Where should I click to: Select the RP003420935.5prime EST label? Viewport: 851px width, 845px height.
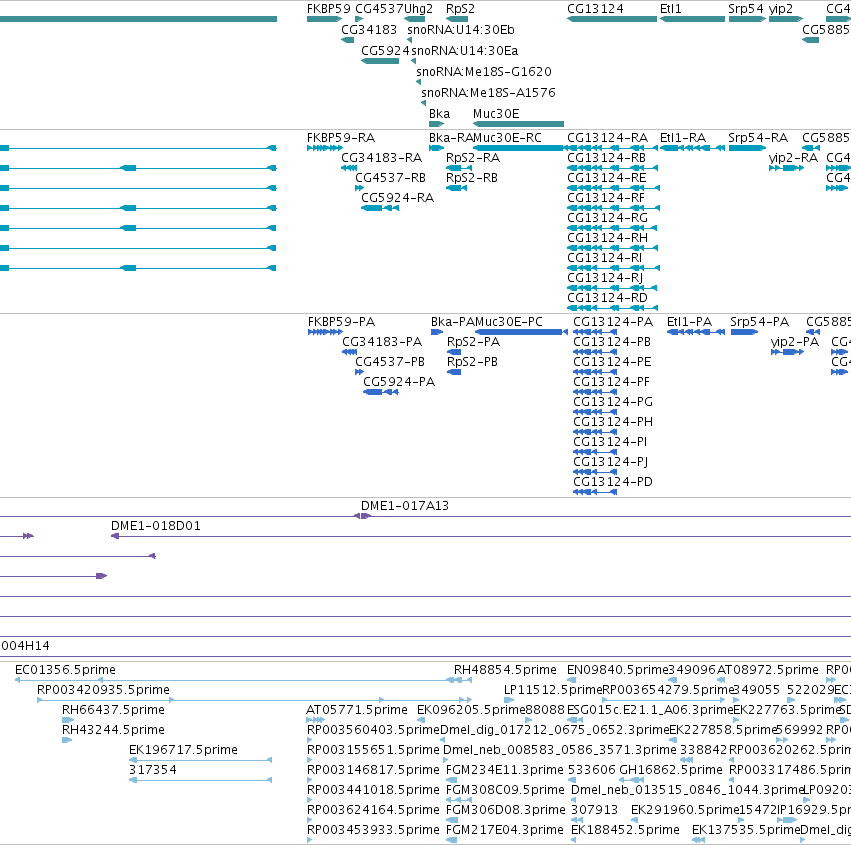103,690
